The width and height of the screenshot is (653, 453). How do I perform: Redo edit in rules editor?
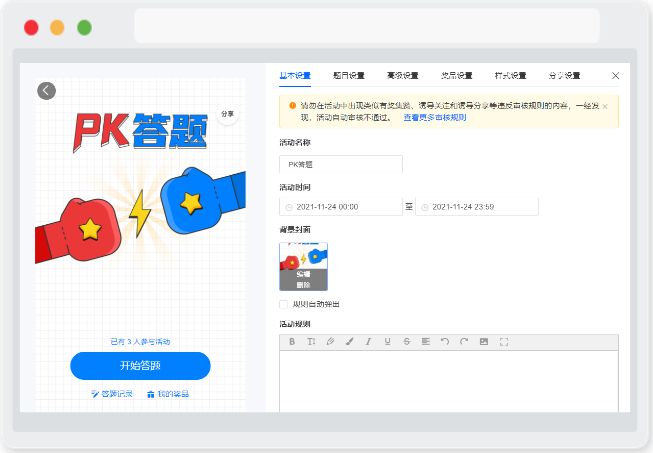pyautogui.click(x=464, y=342)
